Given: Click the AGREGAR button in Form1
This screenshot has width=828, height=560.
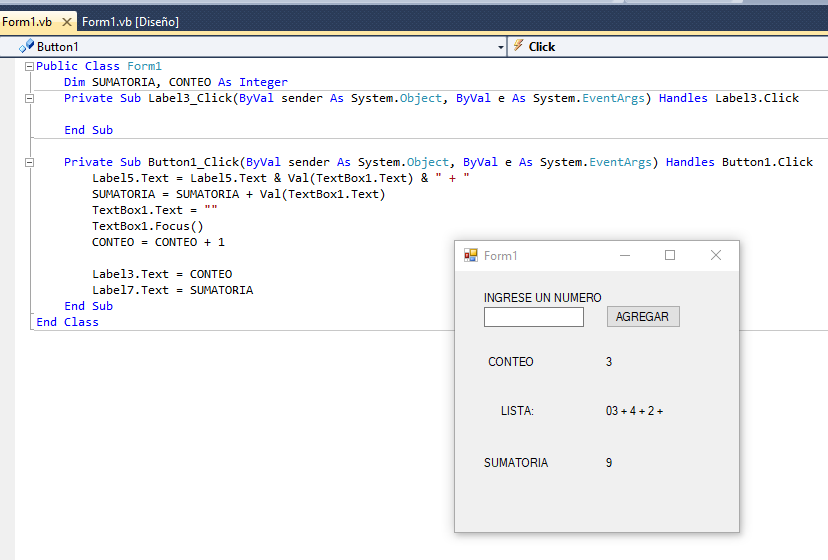Looking at the screenshot, I should click(x=643, y=316).
